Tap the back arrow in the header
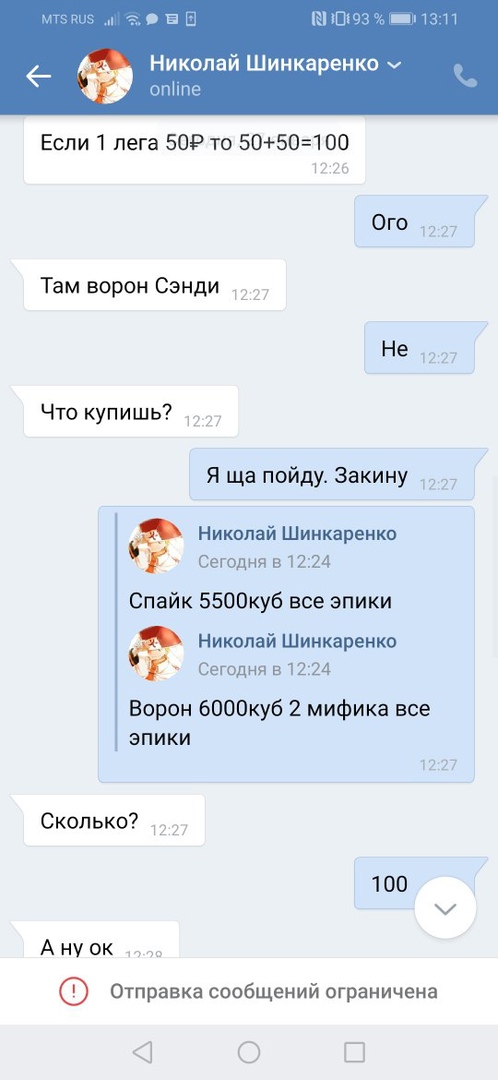 (x=39, y=76)
